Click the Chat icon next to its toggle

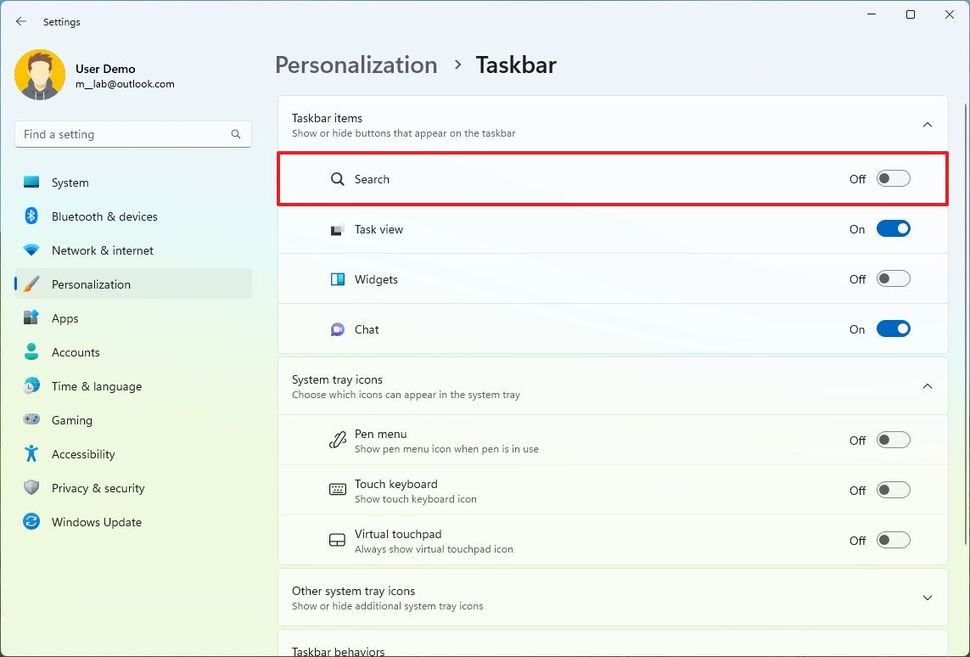337,329
